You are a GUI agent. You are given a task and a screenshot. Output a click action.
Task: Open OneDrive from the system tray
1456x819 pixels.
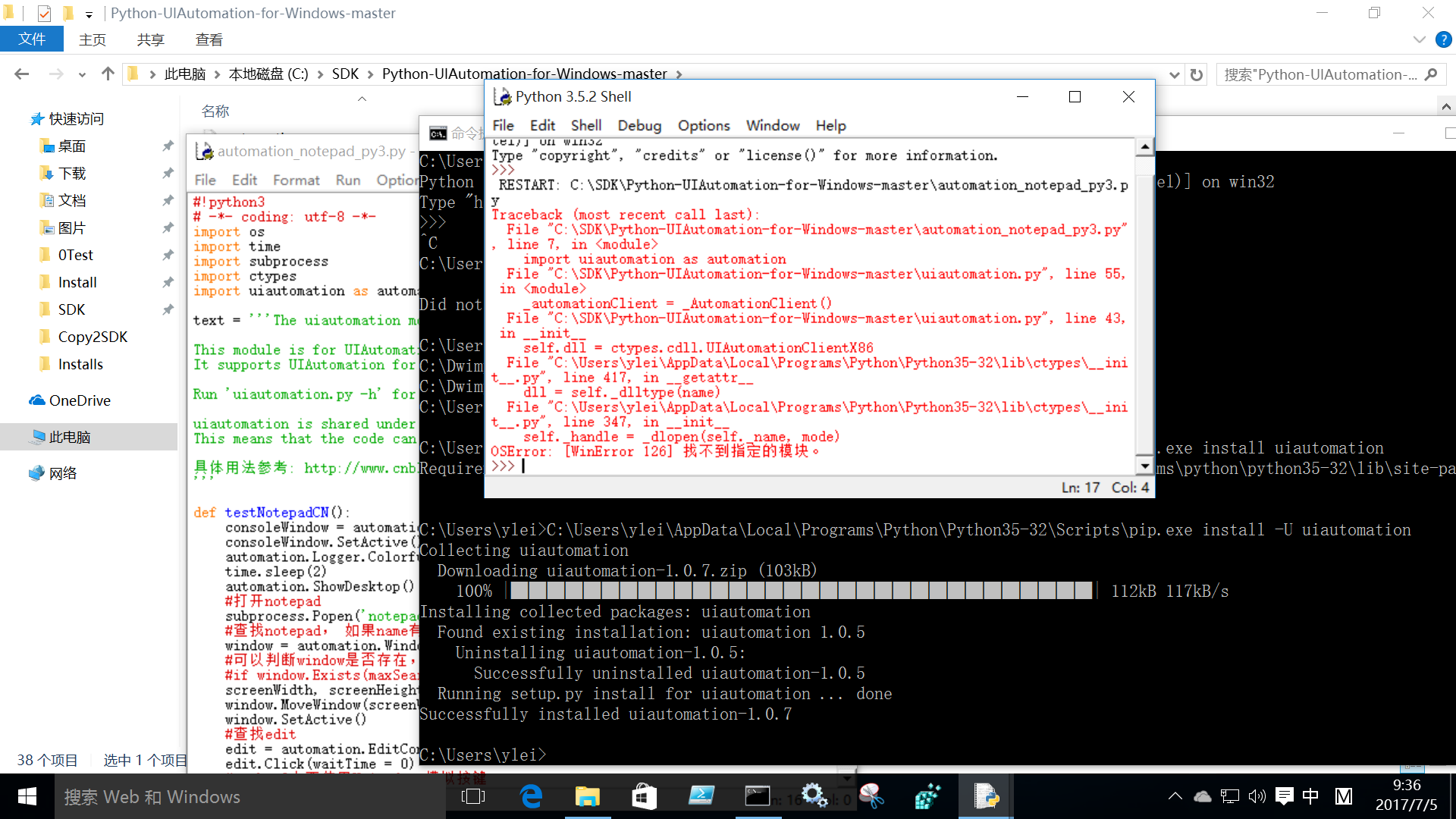(1203, 796)
